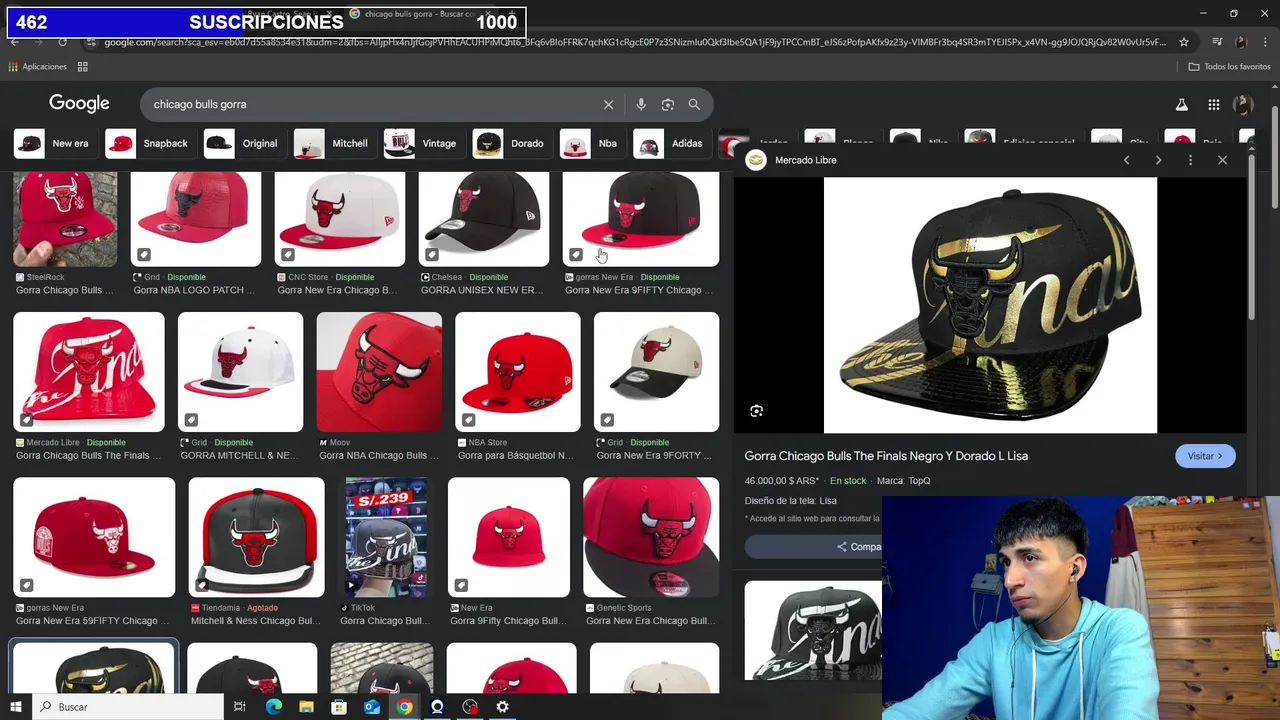Select Moov red cap close-up thumbnail

pos(379,372)
